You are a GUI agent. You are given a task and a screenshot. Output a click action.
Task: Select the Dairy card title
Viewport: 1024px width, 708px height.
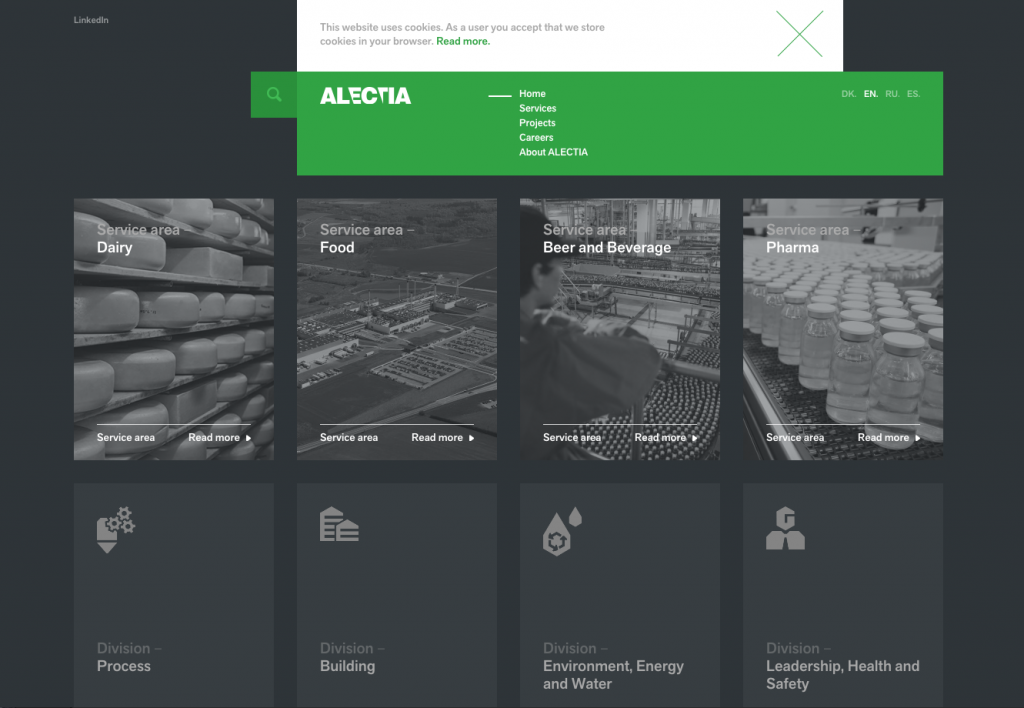(x=114, y=248)
